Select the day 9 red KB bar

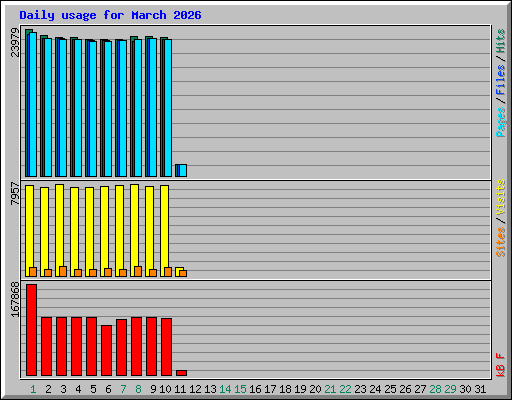pyautogui.click(x=152, y=346)
